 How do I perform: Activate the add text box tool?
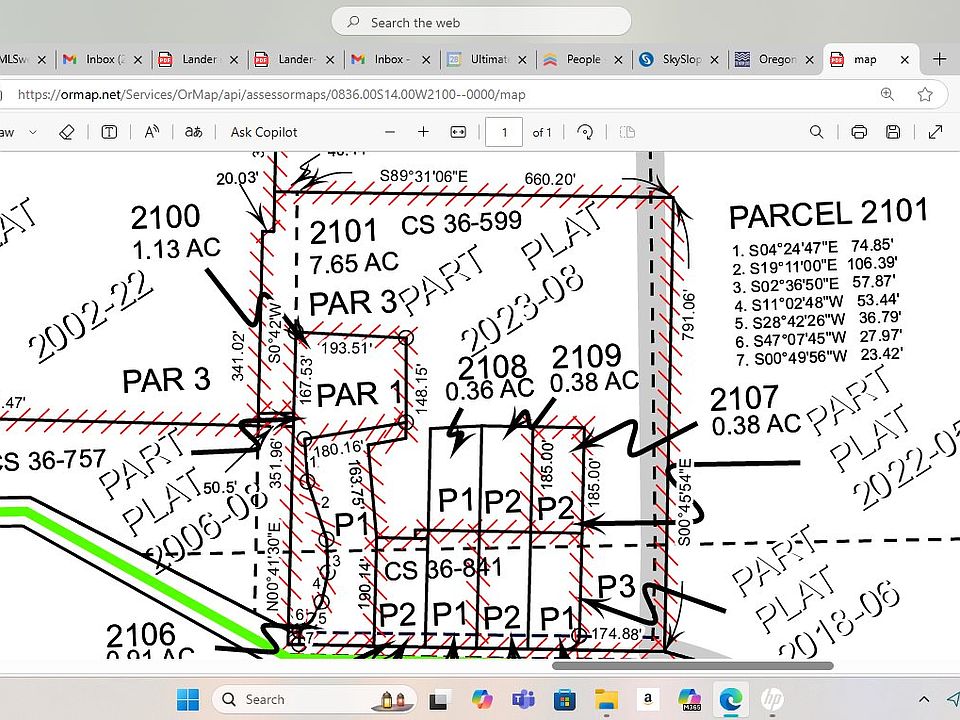click(x=109, y=132)
